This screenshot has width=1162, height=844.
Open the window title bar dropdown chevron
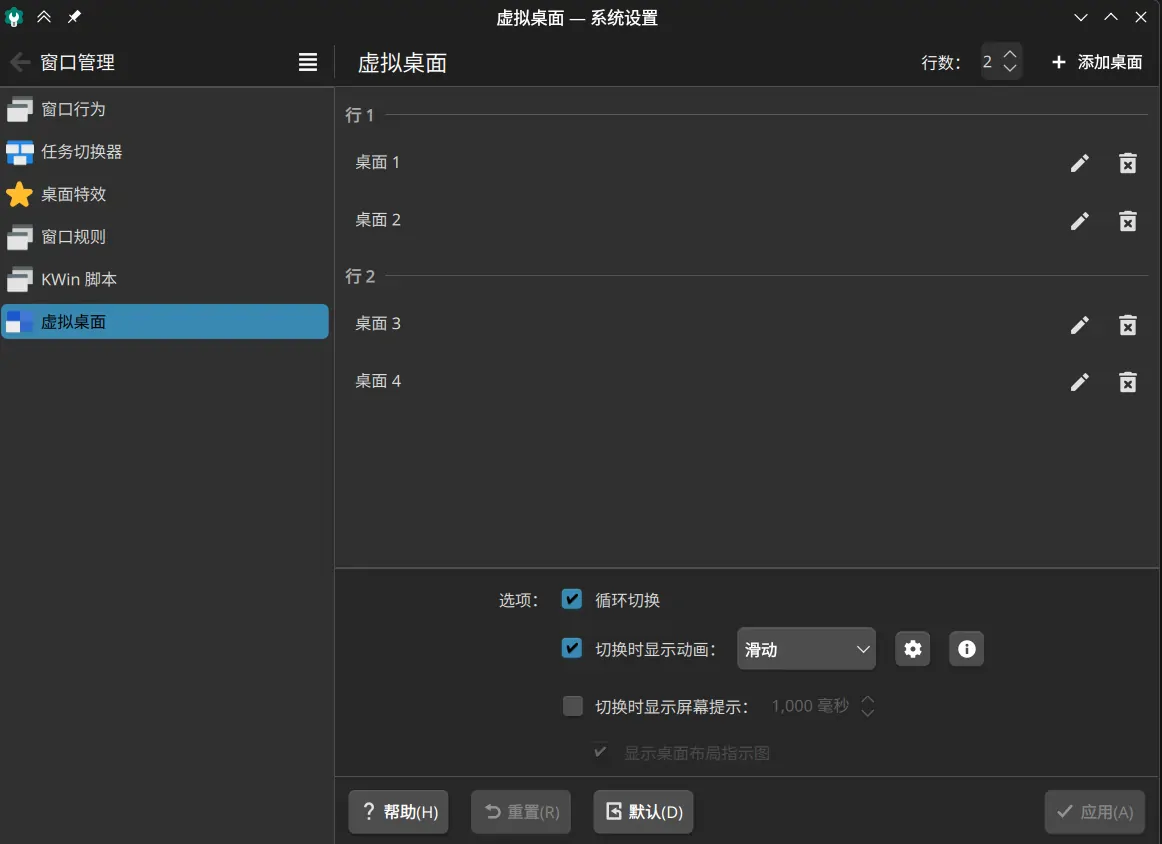[x=1081, y=17]
